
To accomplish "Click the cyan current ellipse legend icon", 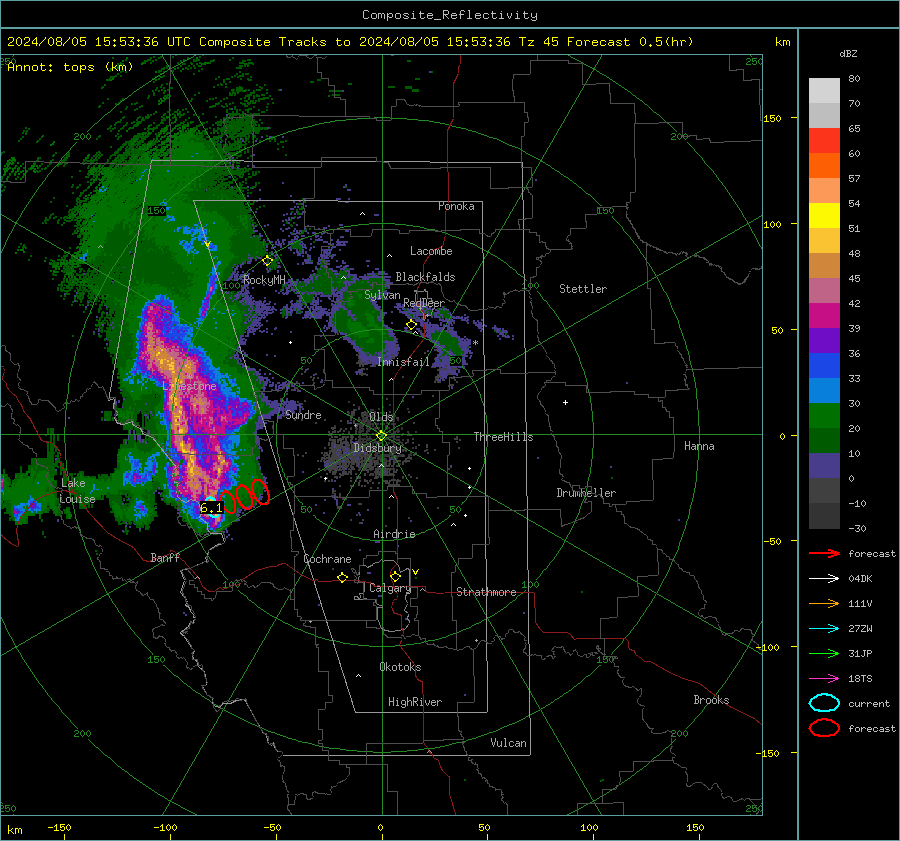I will point(824,703).
